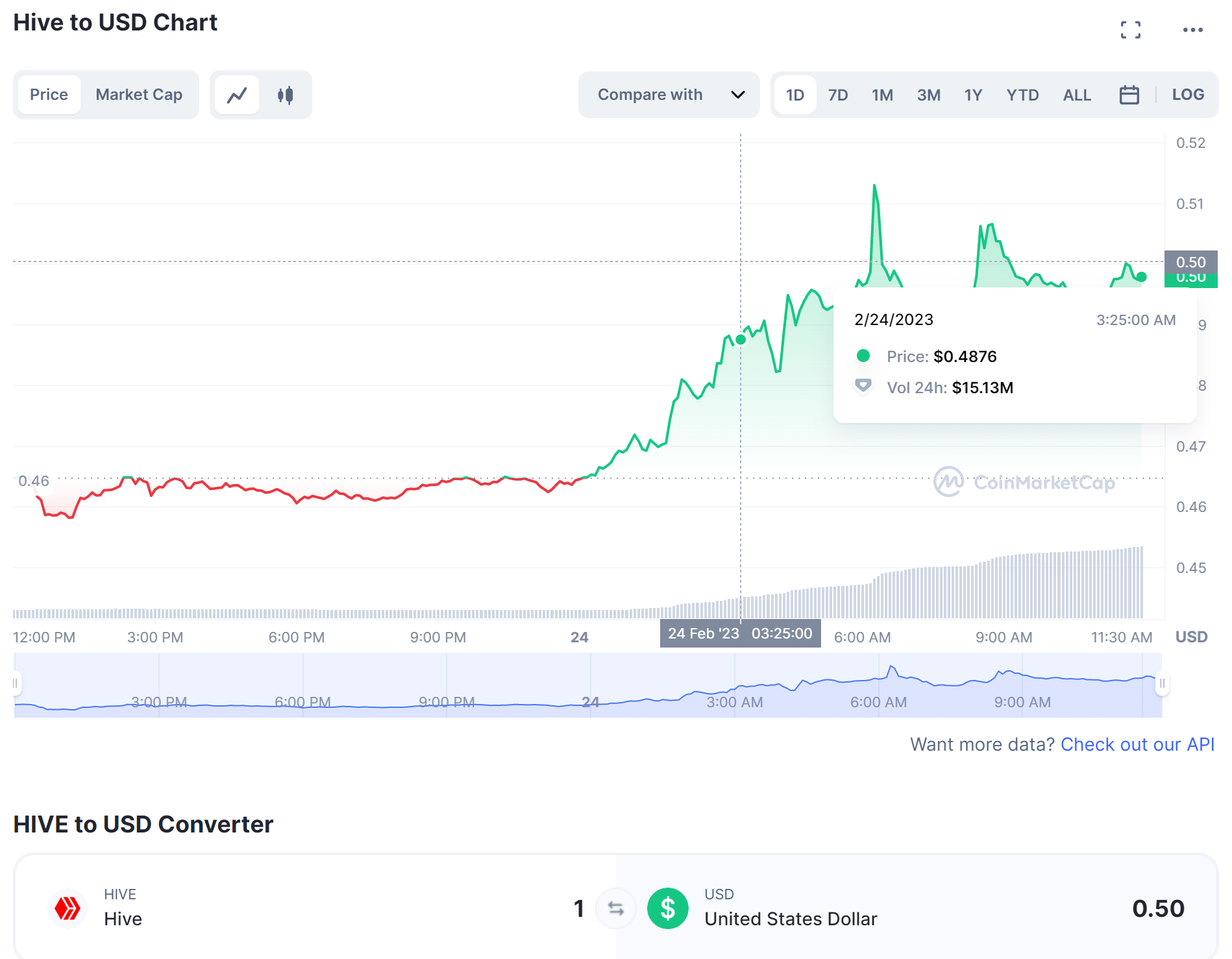The height and width of the screenshot is (959, 1232).
Task: Toggle the LOG scale option
Action: click(x=1188, y=95)
